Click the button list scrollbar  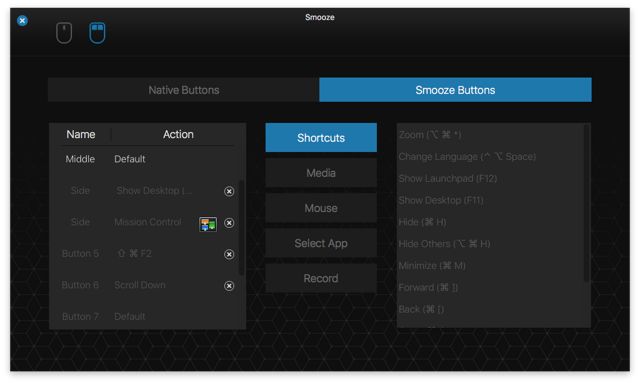[x=242, y=227]
